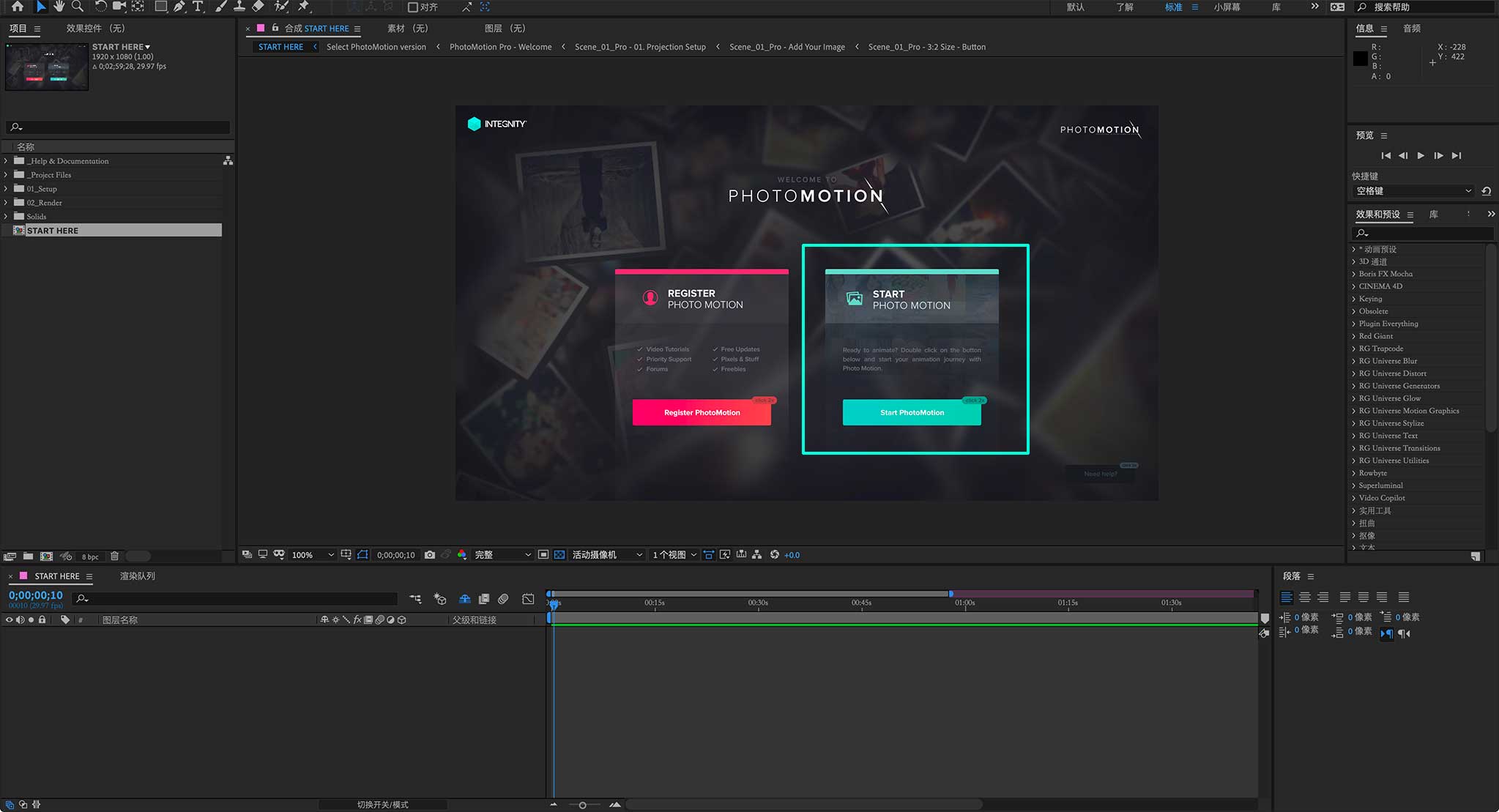This screenshot has width=1499, height=812.
Task: Select the Hand tool
Action: coord(59,7)
